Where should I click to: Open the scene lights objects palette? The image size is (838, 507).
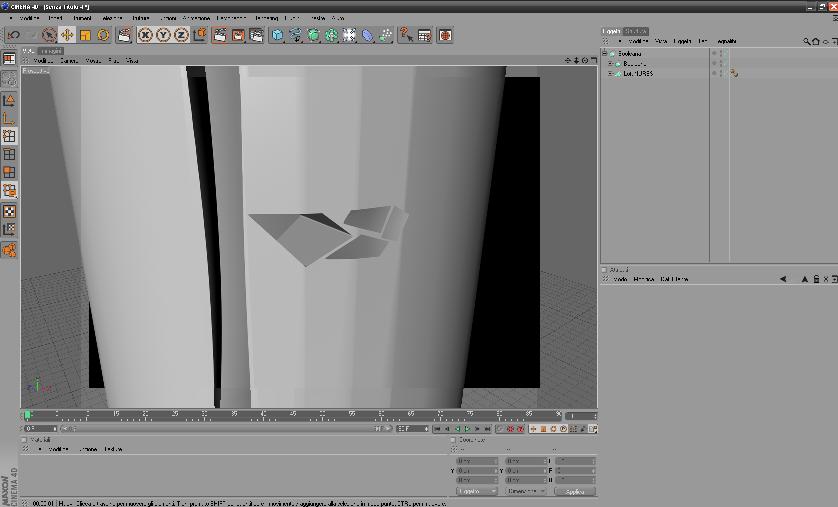[x=349, y=35]
